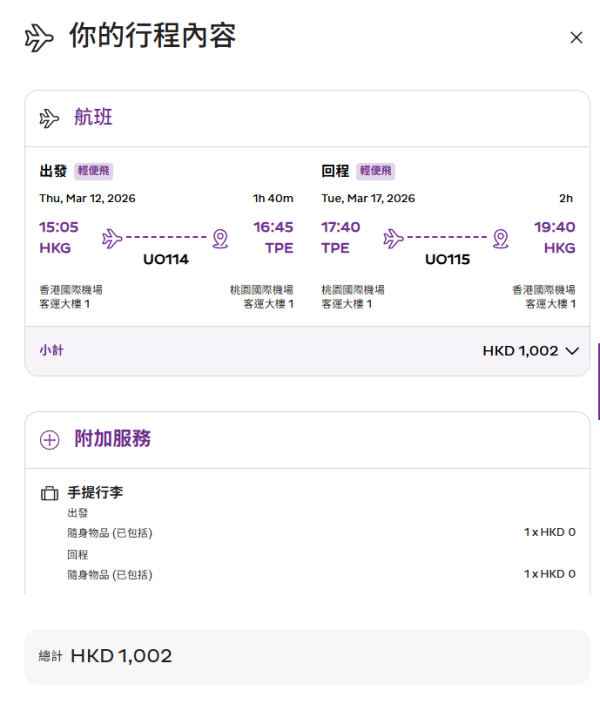Click the 1h 40m duration text
Image resolution: width=600 pixels, height=711 pixels.
coord(273,199)
